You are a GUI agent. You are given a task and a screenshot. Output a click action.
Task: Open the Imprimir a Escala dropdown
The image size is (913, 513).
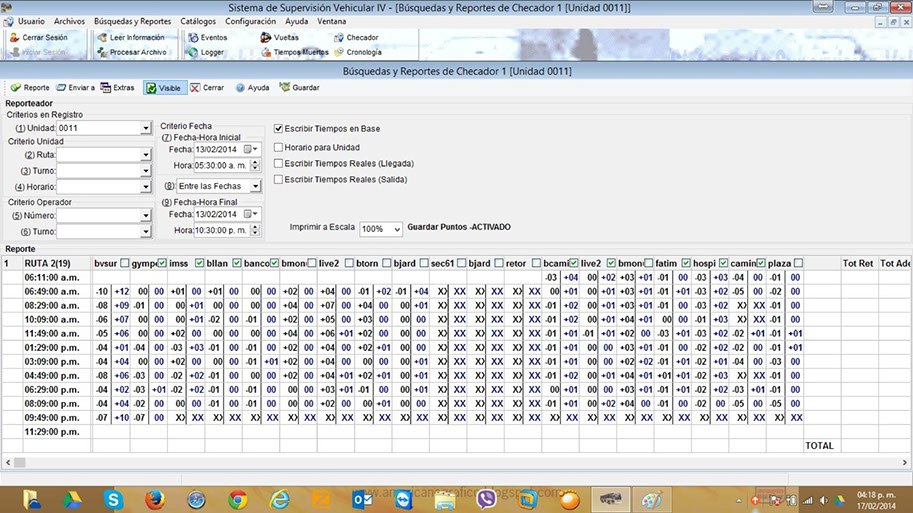click(397, 229)
